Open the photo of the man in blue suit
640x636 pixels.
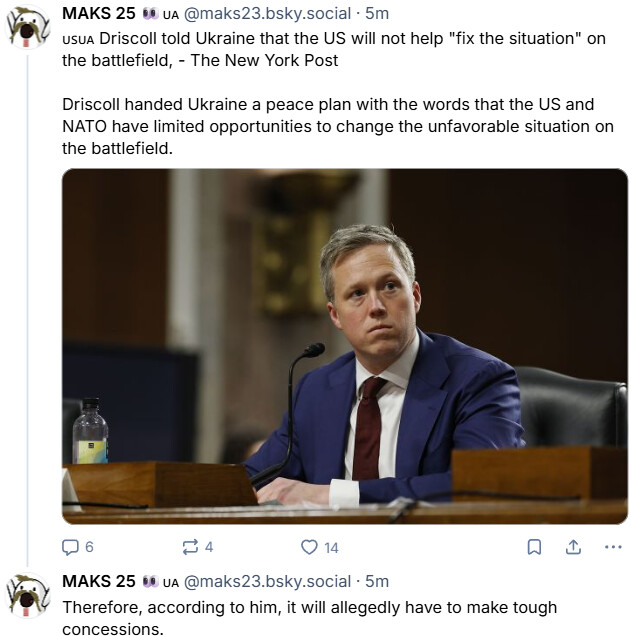click(344, 346)
